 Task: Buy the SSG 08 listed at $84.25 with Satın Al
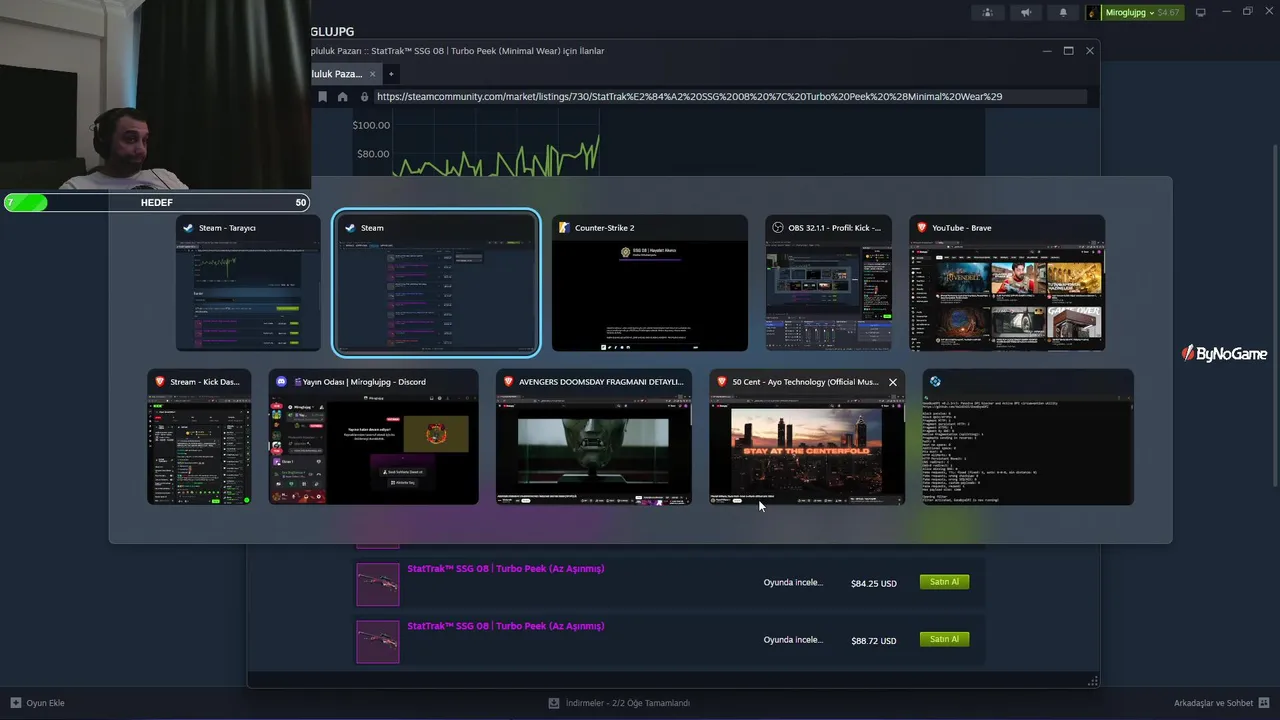point(944,582)
